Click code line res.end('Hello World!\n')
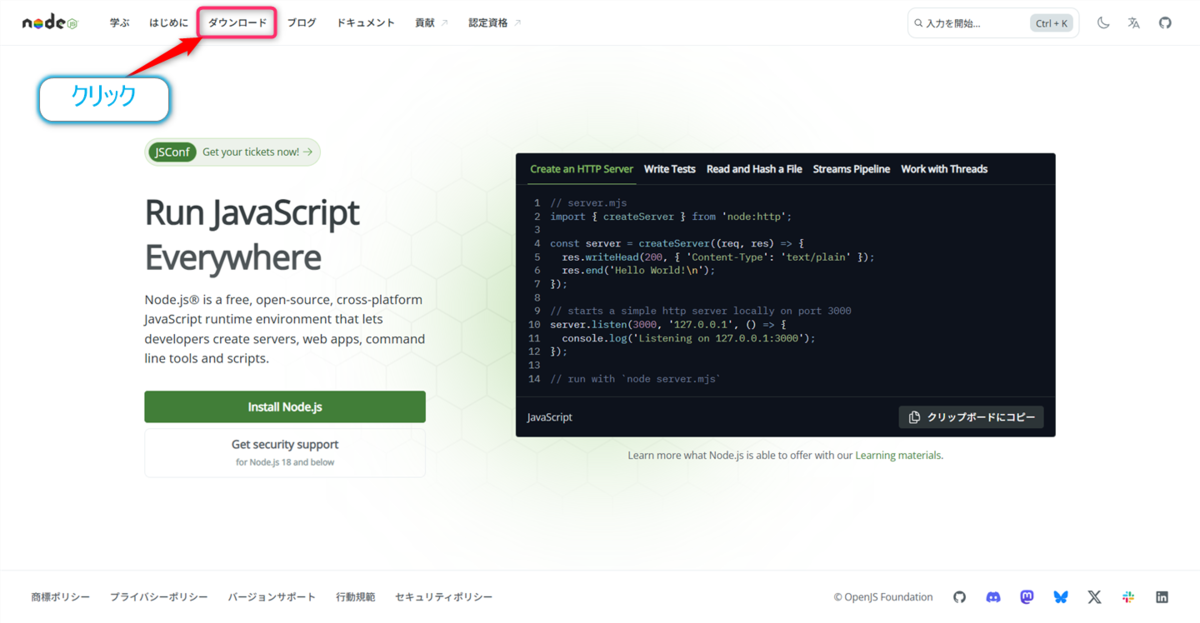Screen dimensions: 1200x623 (x=638, y=270)
